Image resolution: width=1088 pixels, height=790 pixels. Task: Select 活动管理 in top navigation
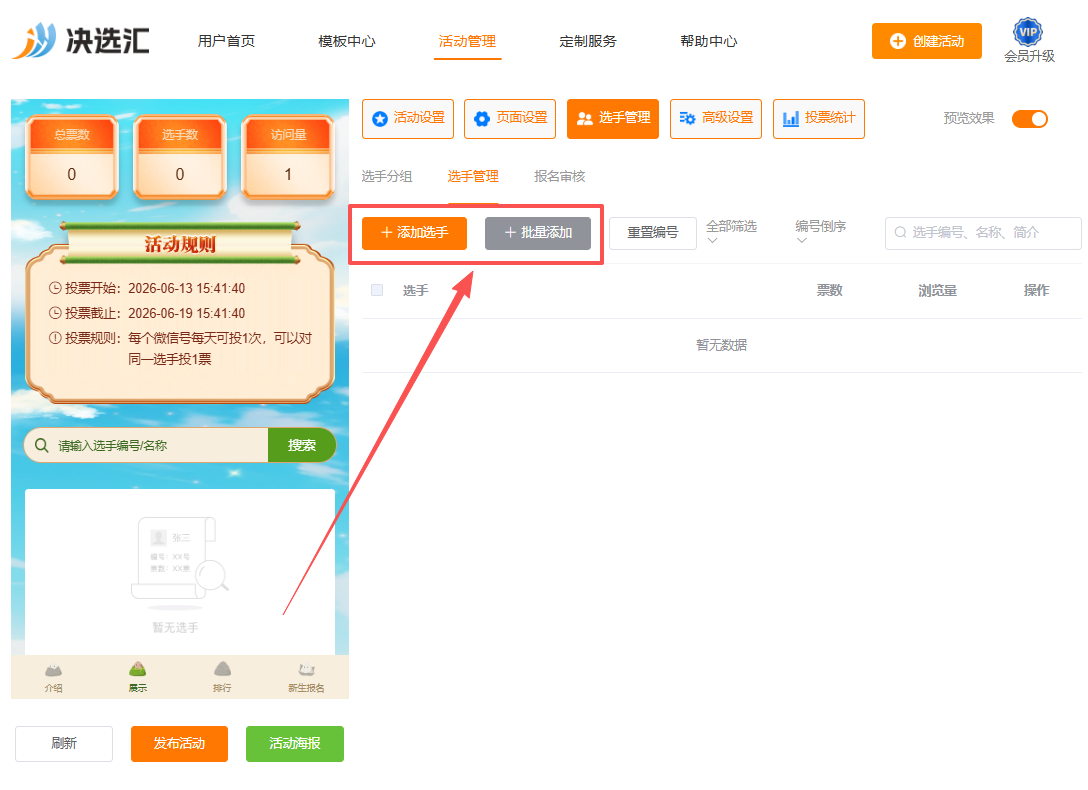[x=467, y=41]
